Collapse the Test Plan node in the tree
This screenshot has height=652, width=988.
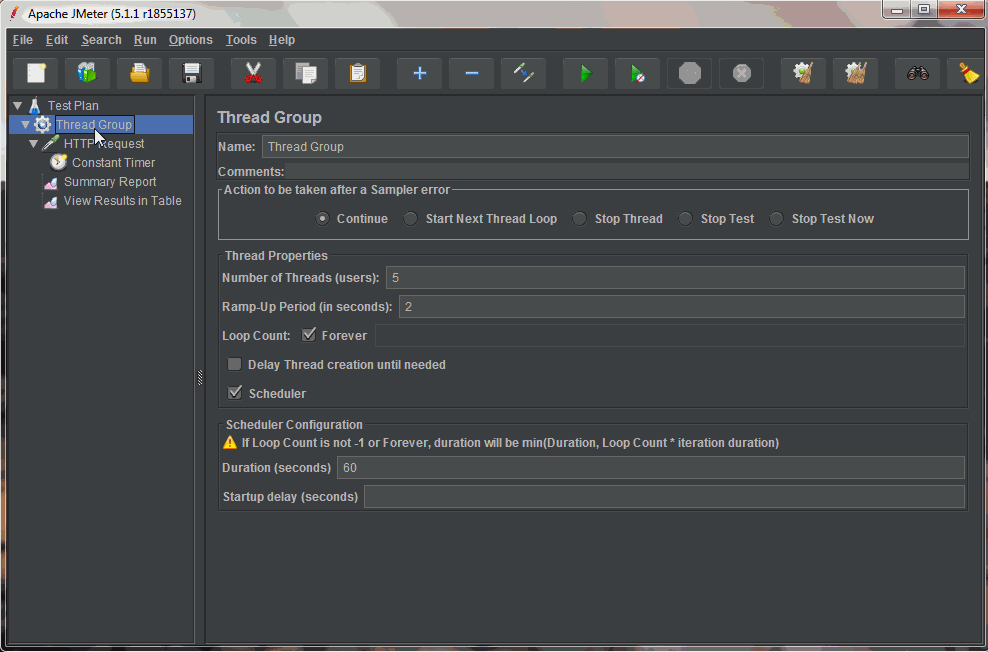pos(17,105)
